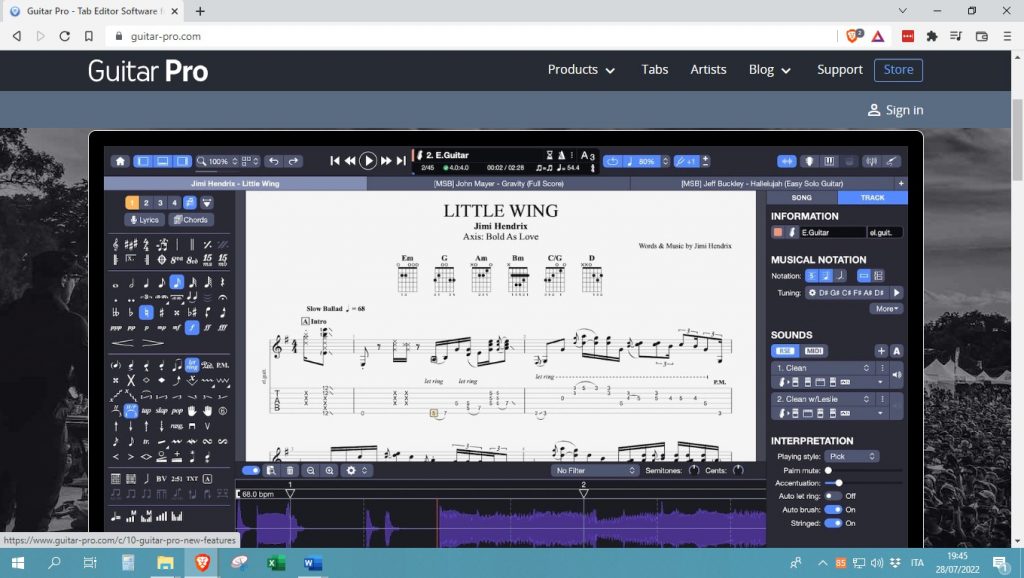Toggle the Auto let ring switch
1024x578 pixels.
[x=832, y=496]
